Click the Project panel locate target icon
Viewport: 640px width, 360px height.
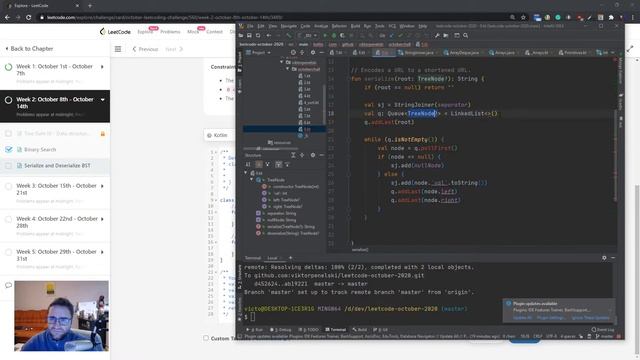[293, 53]
